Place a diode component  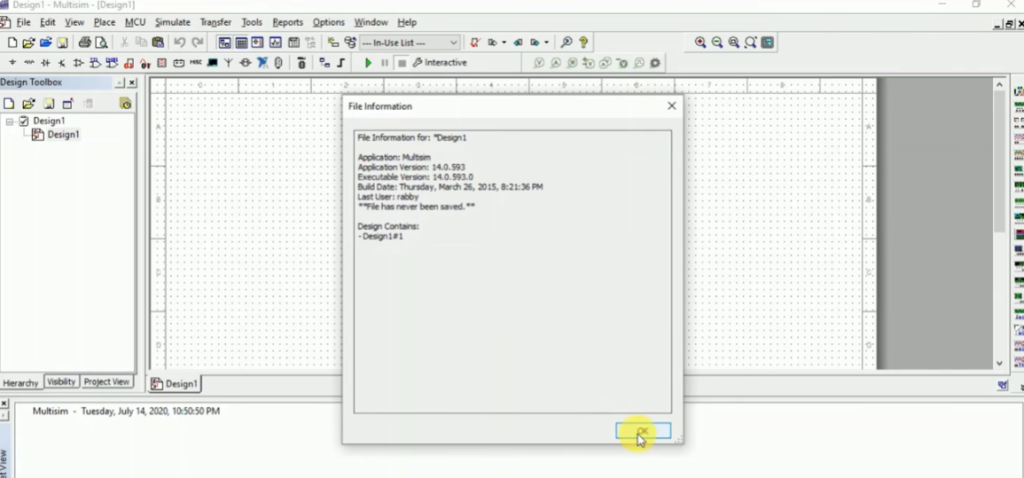tap(45, 63)
